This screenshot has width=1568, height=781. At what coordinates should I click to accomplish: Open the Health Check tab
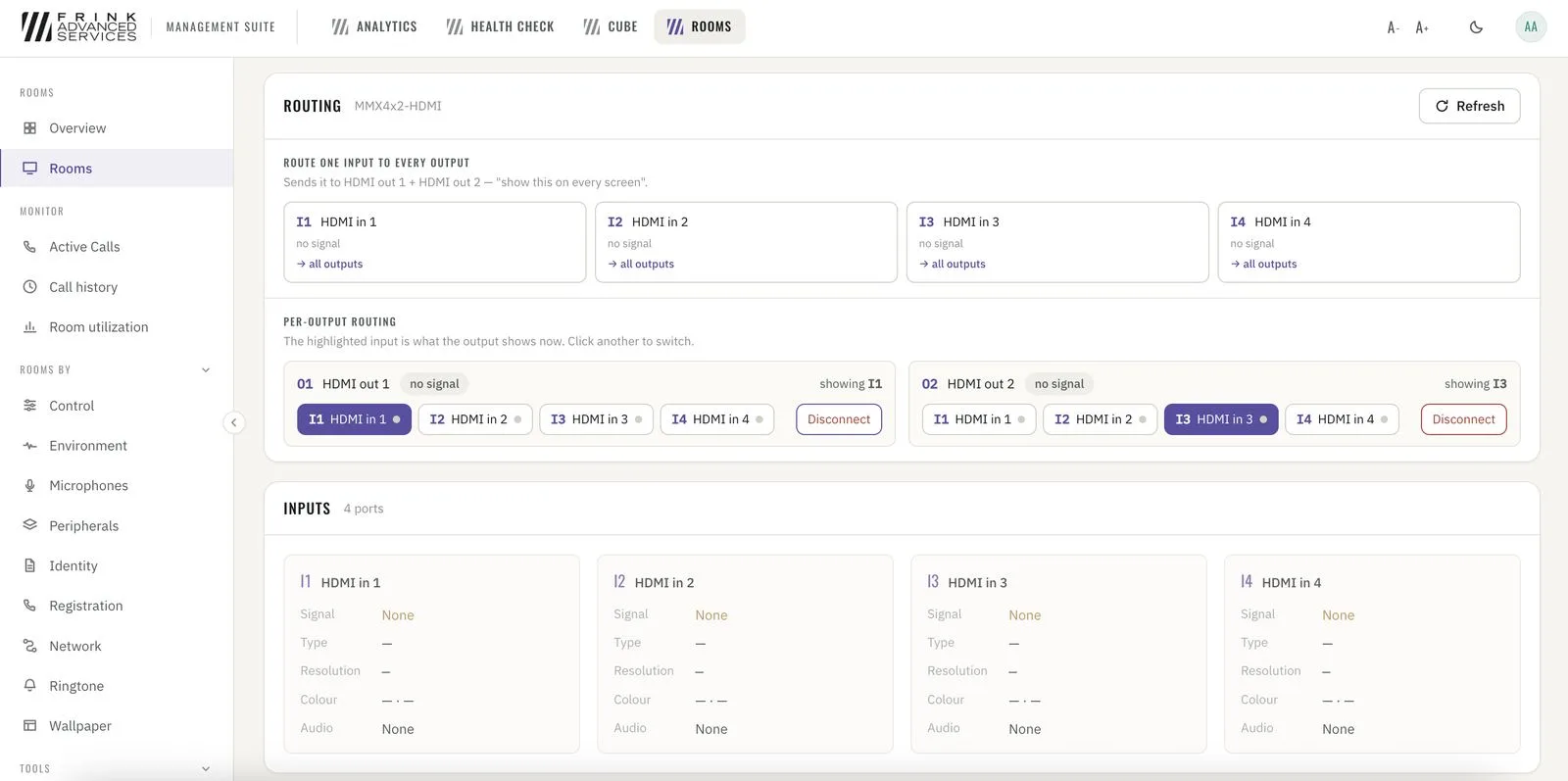(500, 26)
